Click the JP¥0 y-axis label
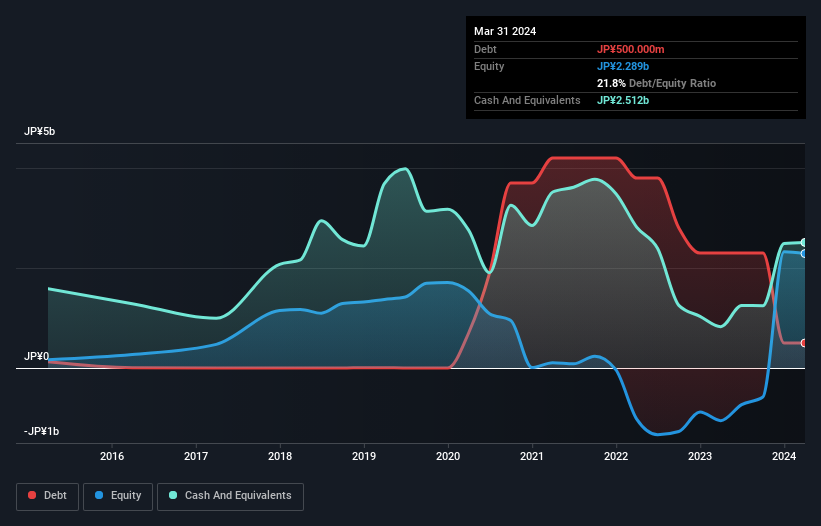This screenshot has height=526, width=821. (x=37, y=356)
